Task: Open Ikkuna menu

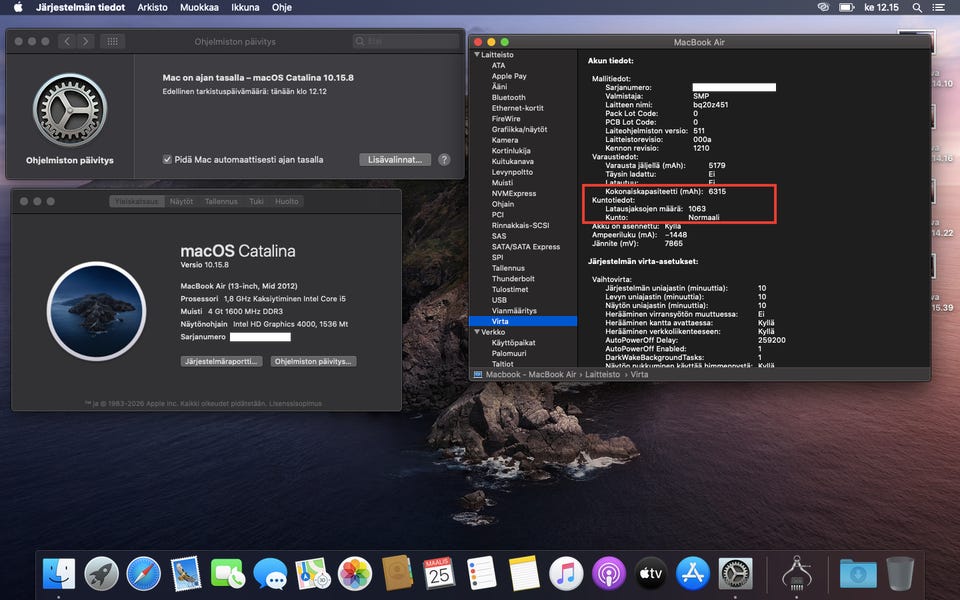Action: [x=245, y=7]
